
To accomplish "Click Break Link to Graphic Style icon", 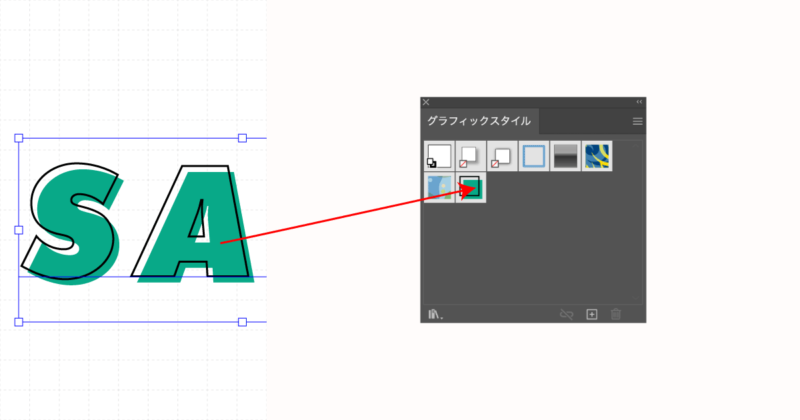I will pos(566,314).
